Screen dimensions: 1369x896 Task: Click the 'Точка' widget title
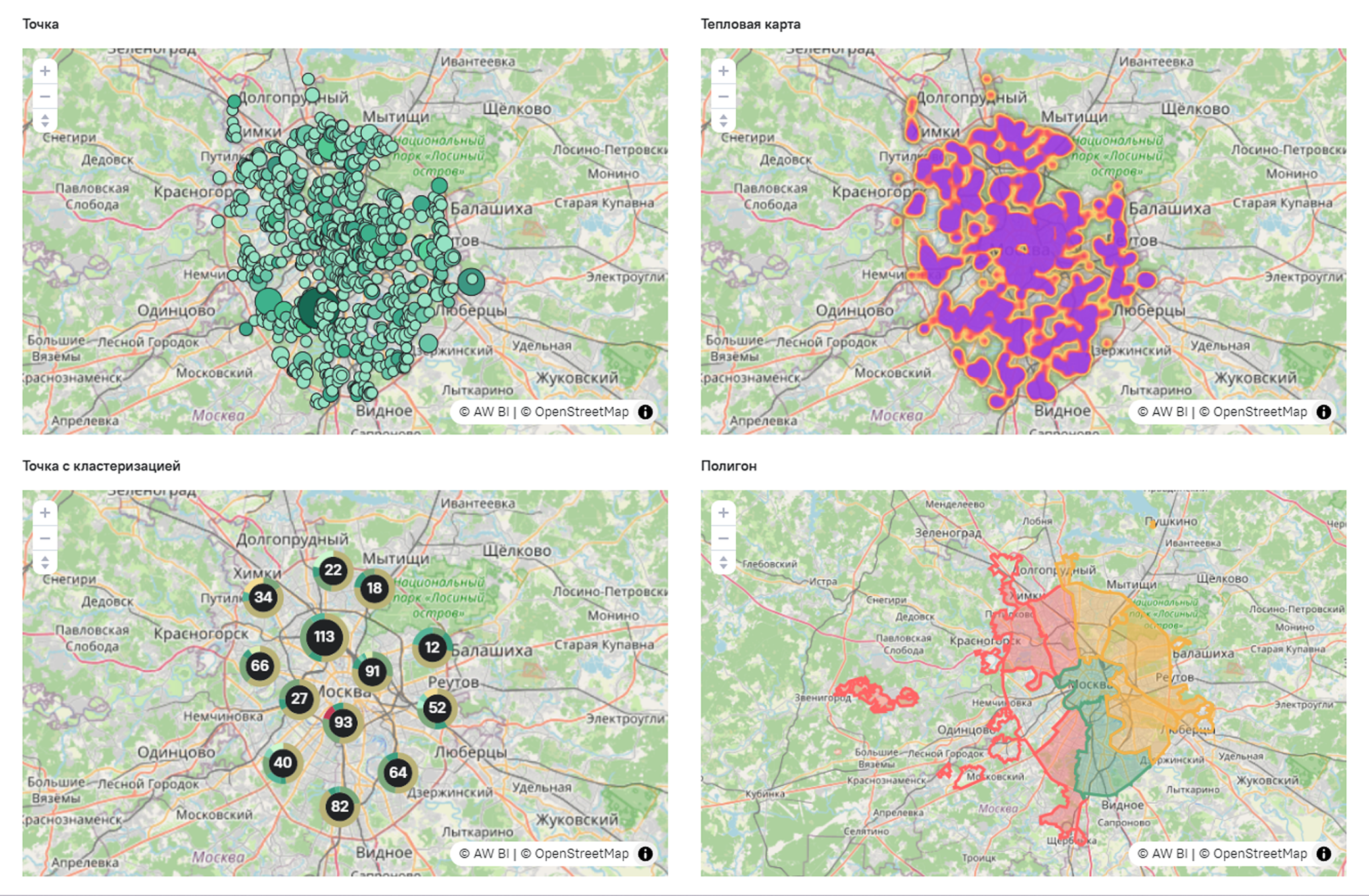click(41, 24)
